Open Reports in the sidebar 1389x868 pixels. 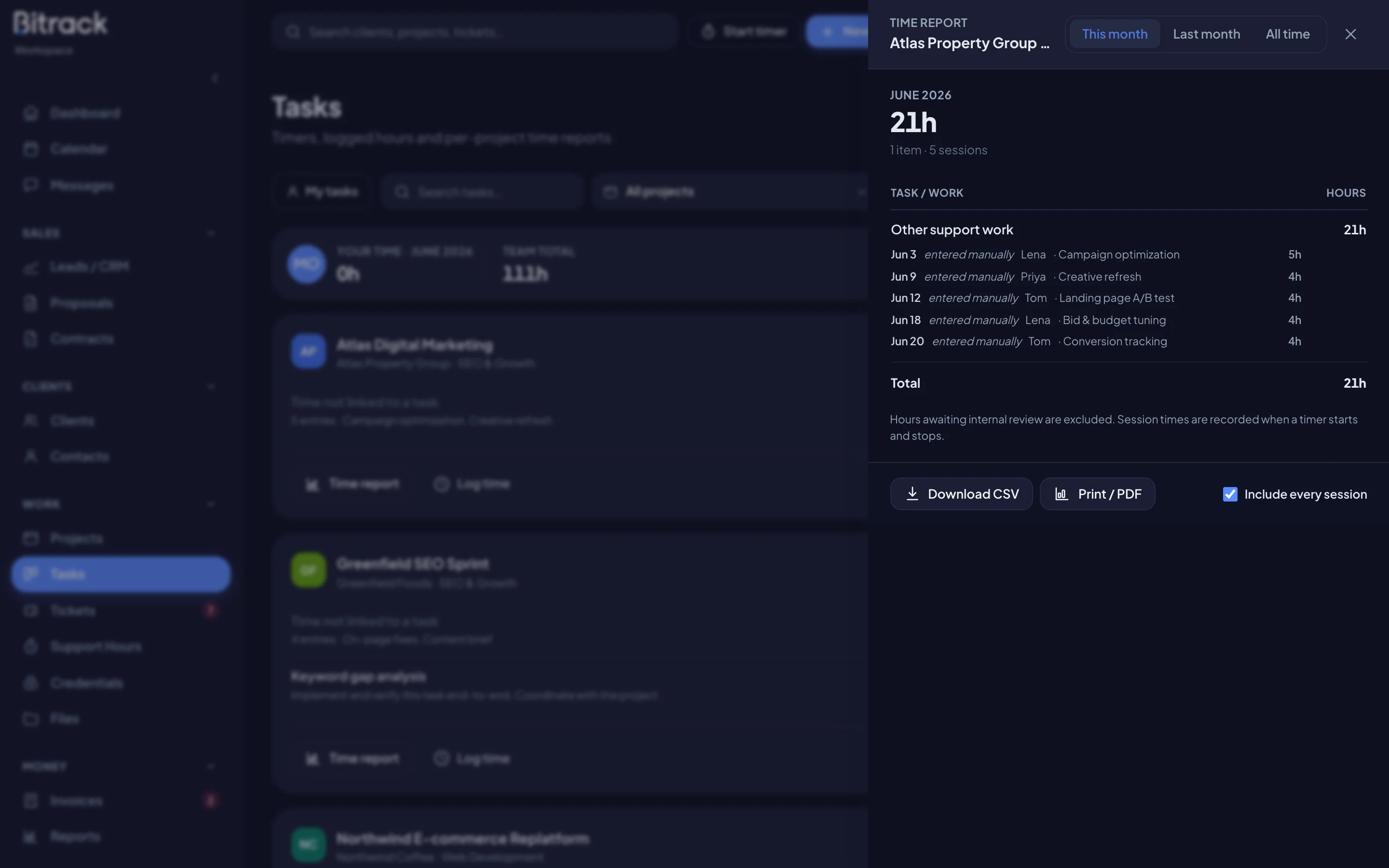pos(121,837)
